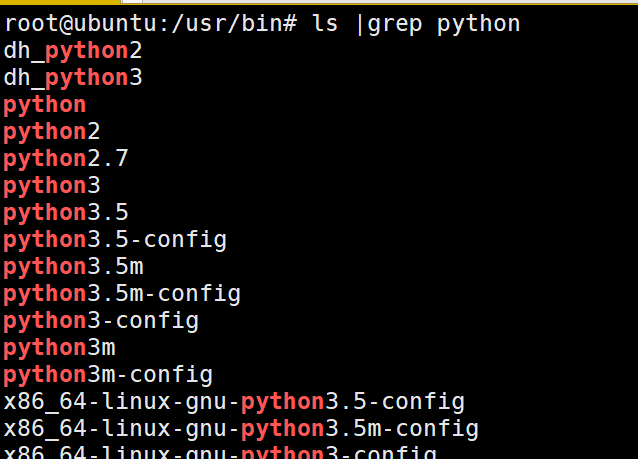Click the 'python3' entry

pyautogui.click(x=52, y=186)
